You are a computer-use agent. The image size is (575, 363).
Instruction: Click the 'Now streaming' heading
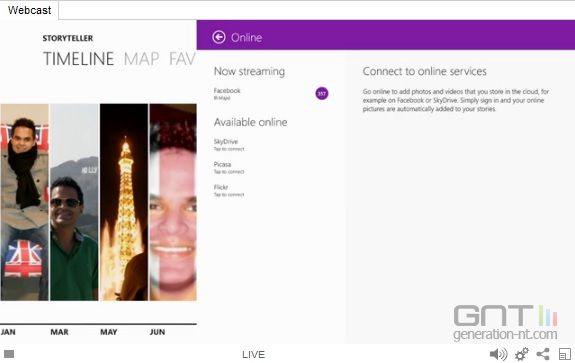click(249, 71)
